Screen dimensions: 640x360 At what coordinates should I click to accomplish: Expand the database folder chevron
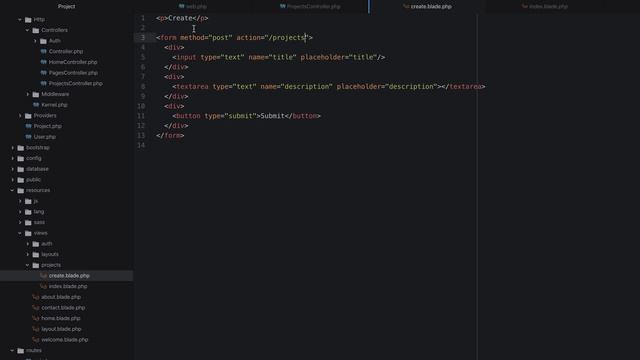pyautogui.click(x=12, y=169)
